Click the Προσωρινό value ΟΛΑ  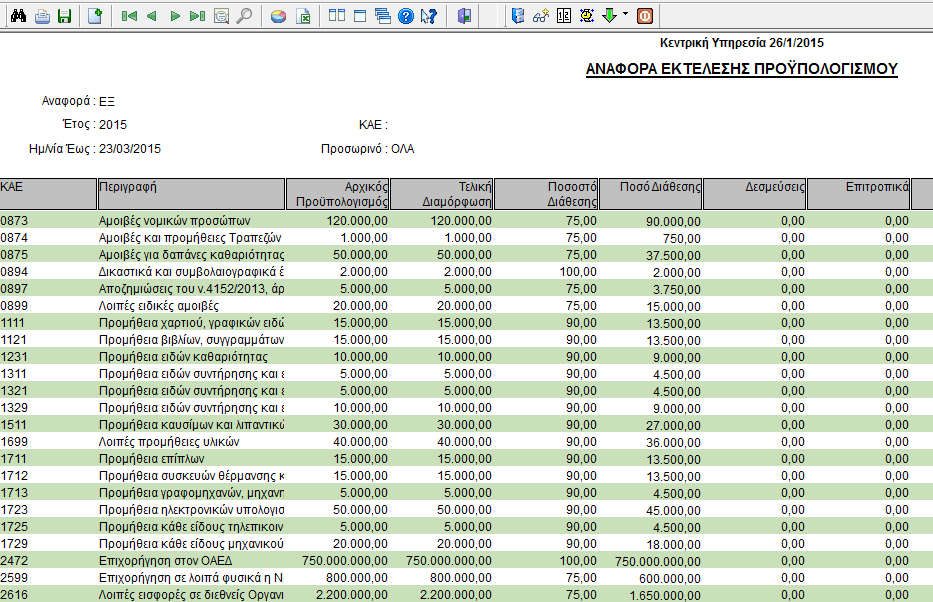point(402,149)
